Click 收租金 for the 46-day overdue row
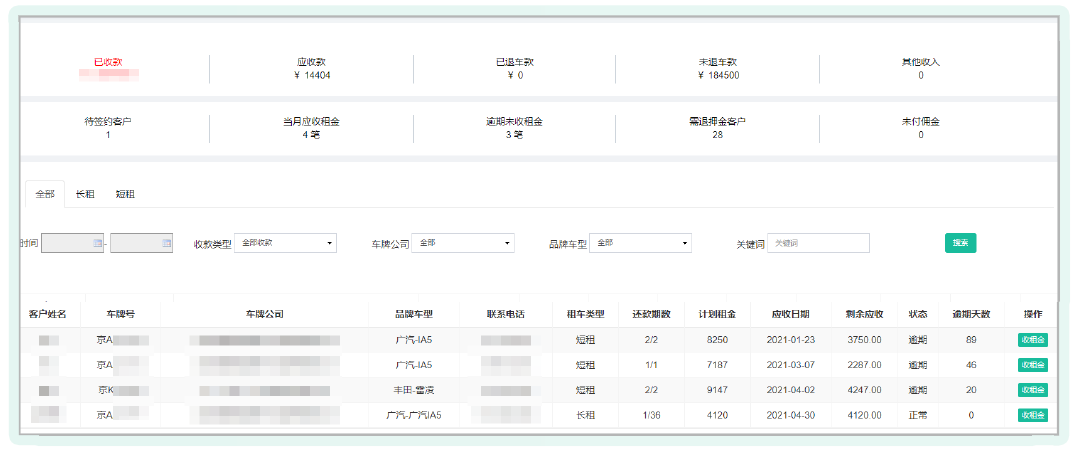The image size is (1078, 457). 1032,365
